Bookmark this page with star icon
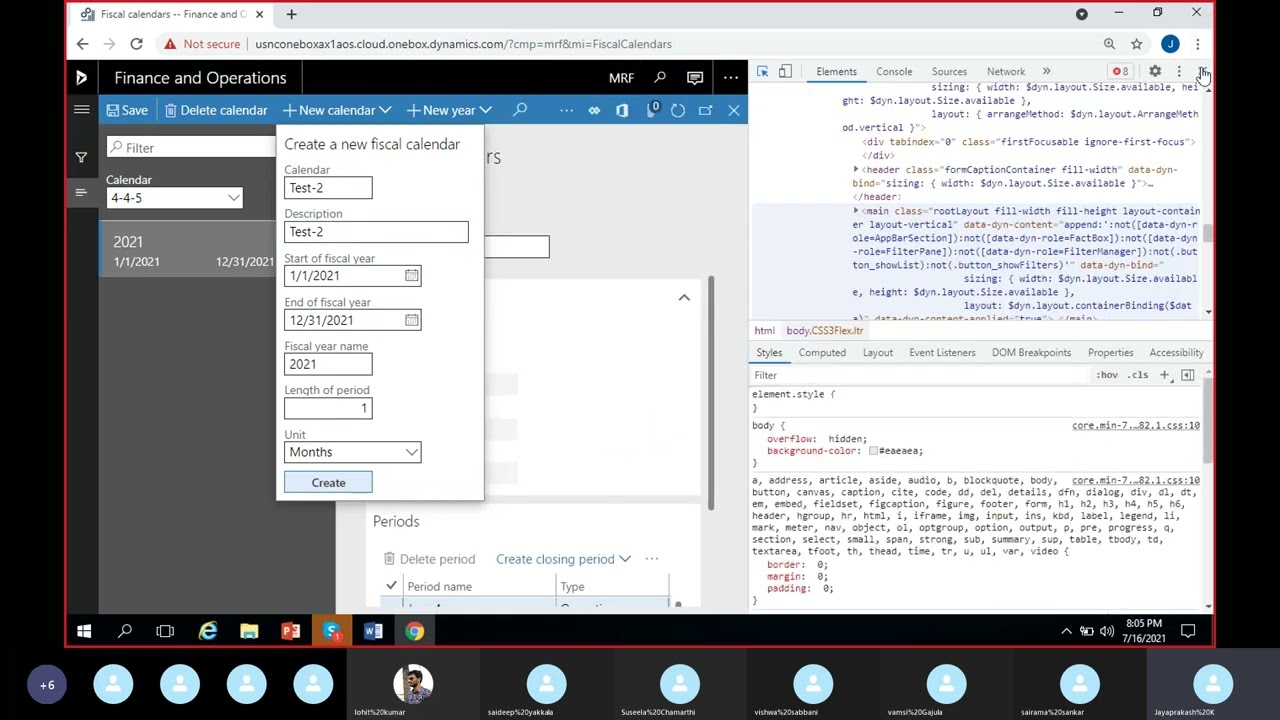 pyautogui.click(x=1137, y=44)
